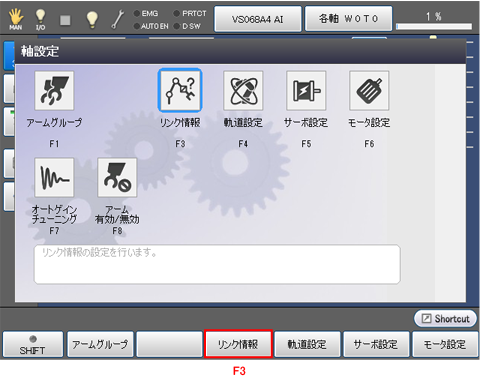Open the アームグループ (F1) icon
The width and height of the screenshot is (480, 377).
pyautogui.click(x=54, y=90)
